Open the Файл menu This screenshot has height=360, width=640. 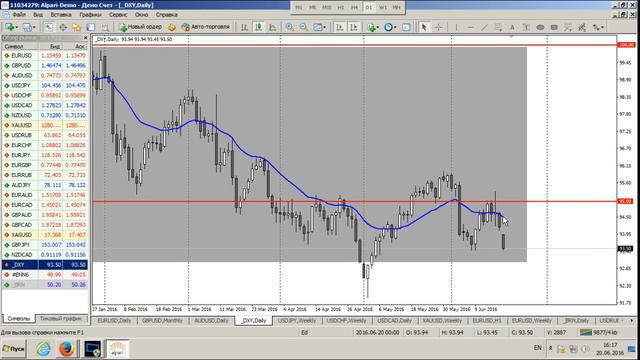(19, 15)
